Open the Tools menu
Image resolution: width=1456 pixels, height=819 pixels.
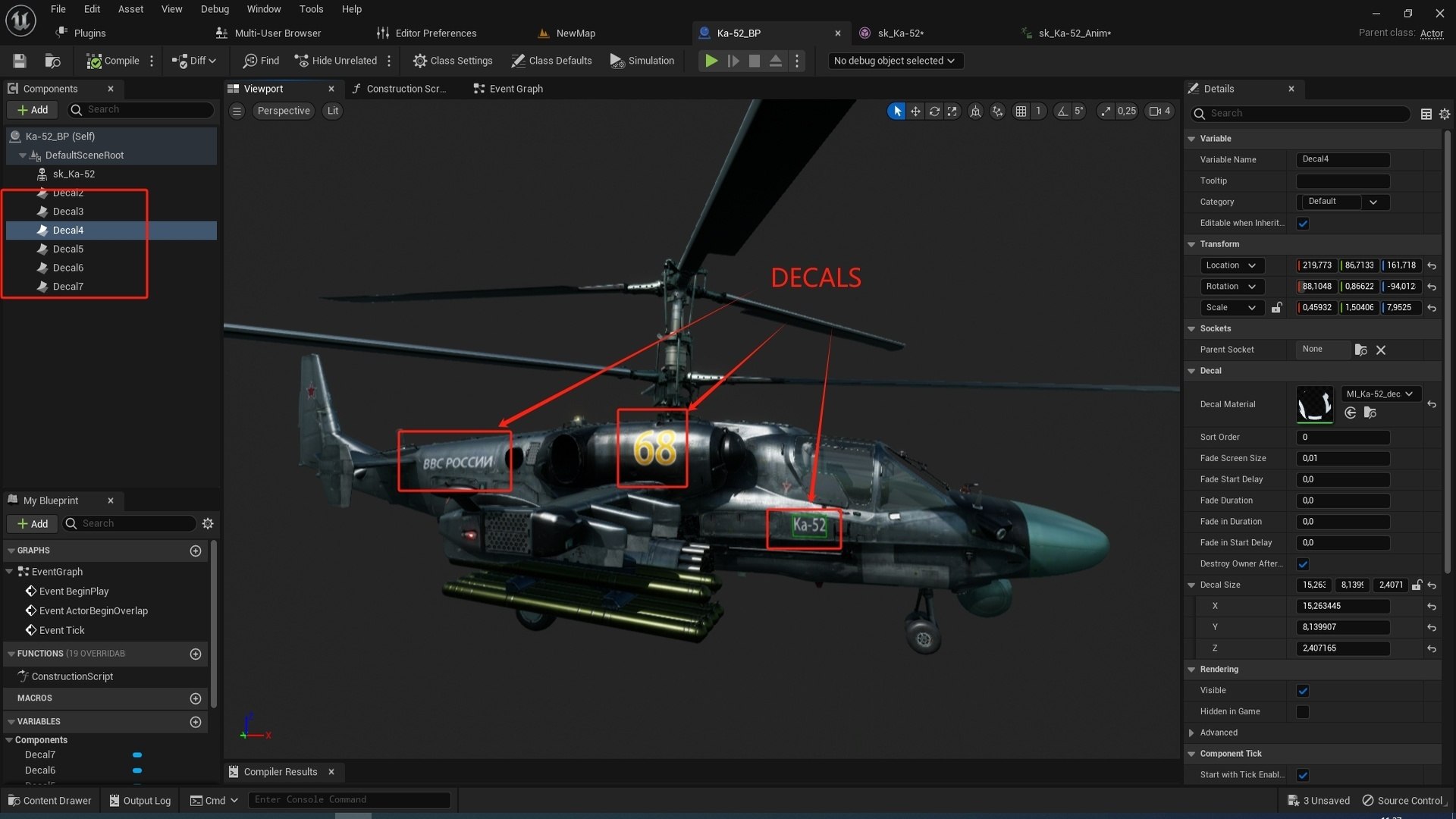pos(311,9)
